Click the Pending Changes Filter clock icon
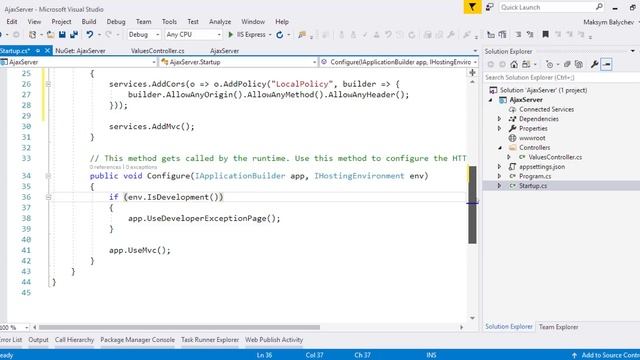The height and width of the screenshot is (360, 640). (x=549, y=64)
